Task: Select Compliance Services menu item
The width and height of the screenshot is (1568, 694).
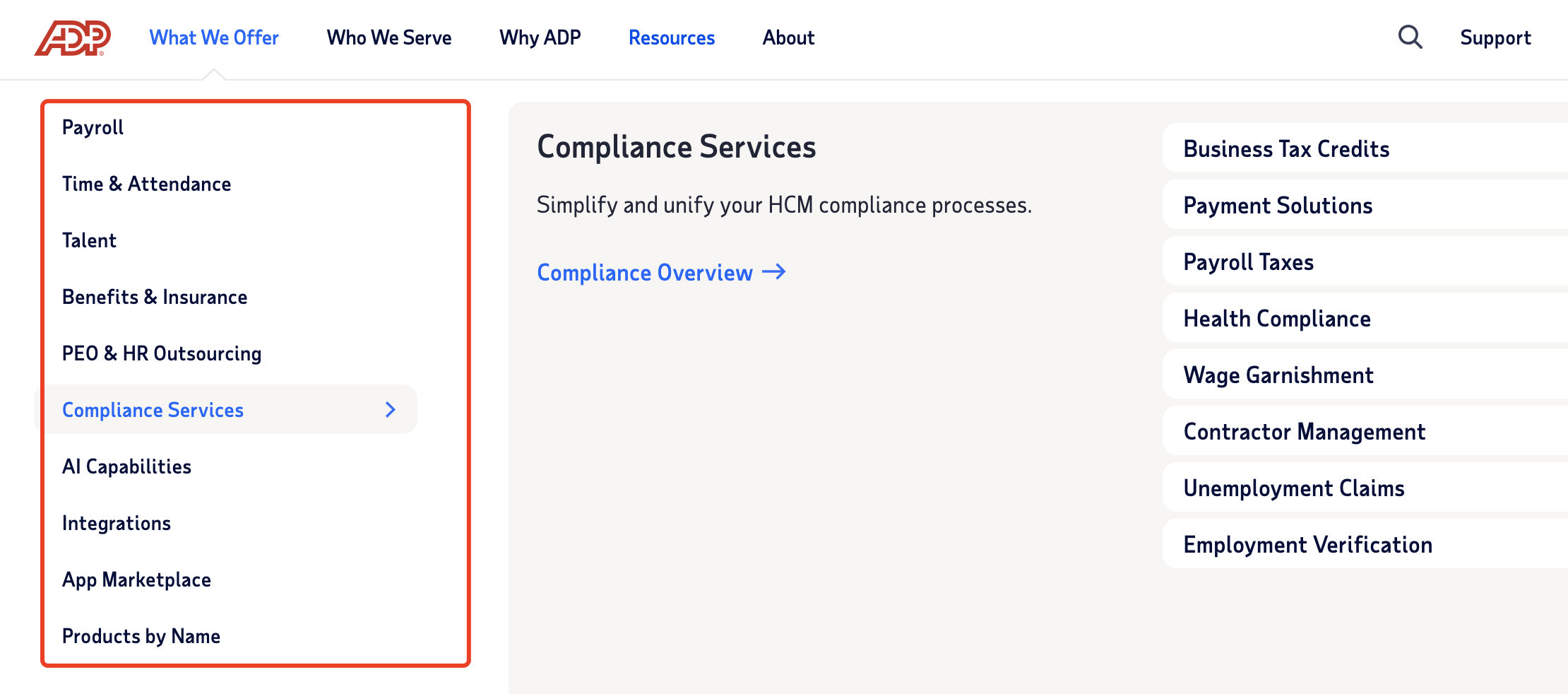Action: 226,409
